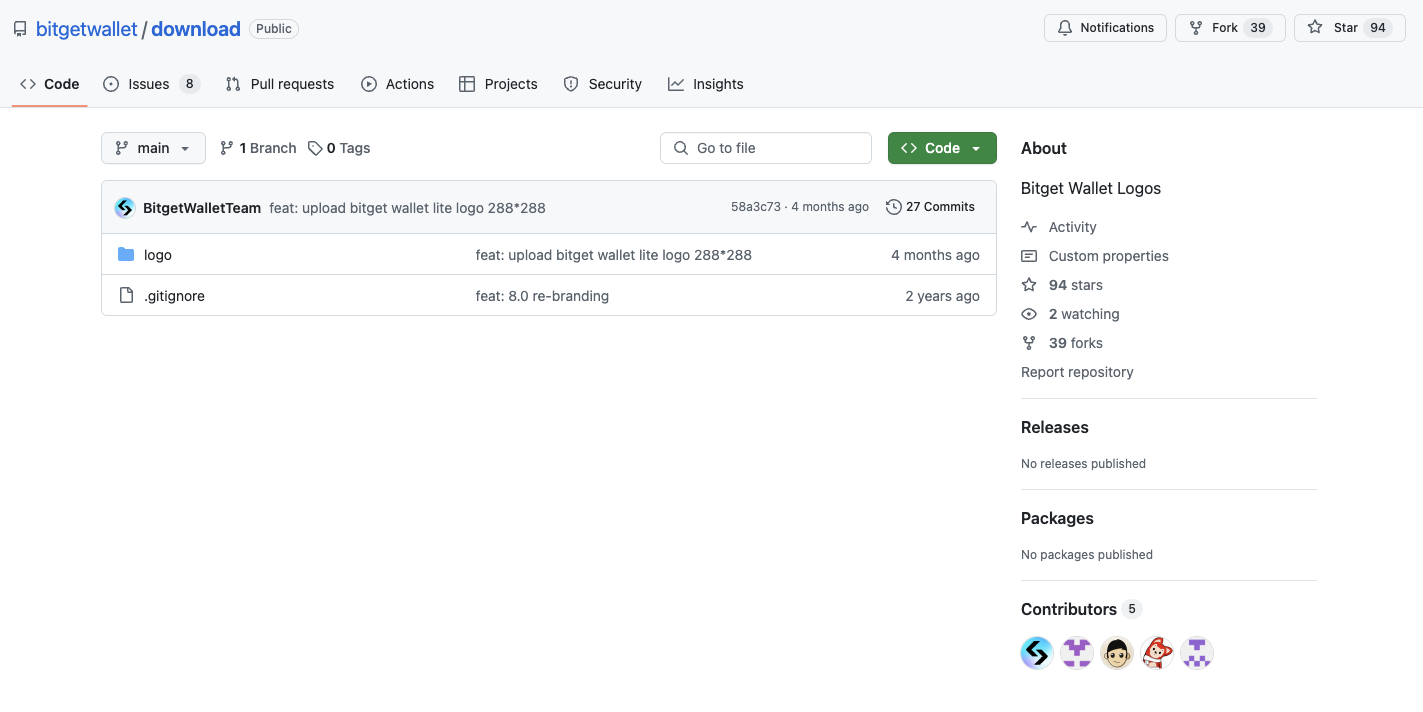
Task: Switch to the Code tab
Action: coord(50,84)
